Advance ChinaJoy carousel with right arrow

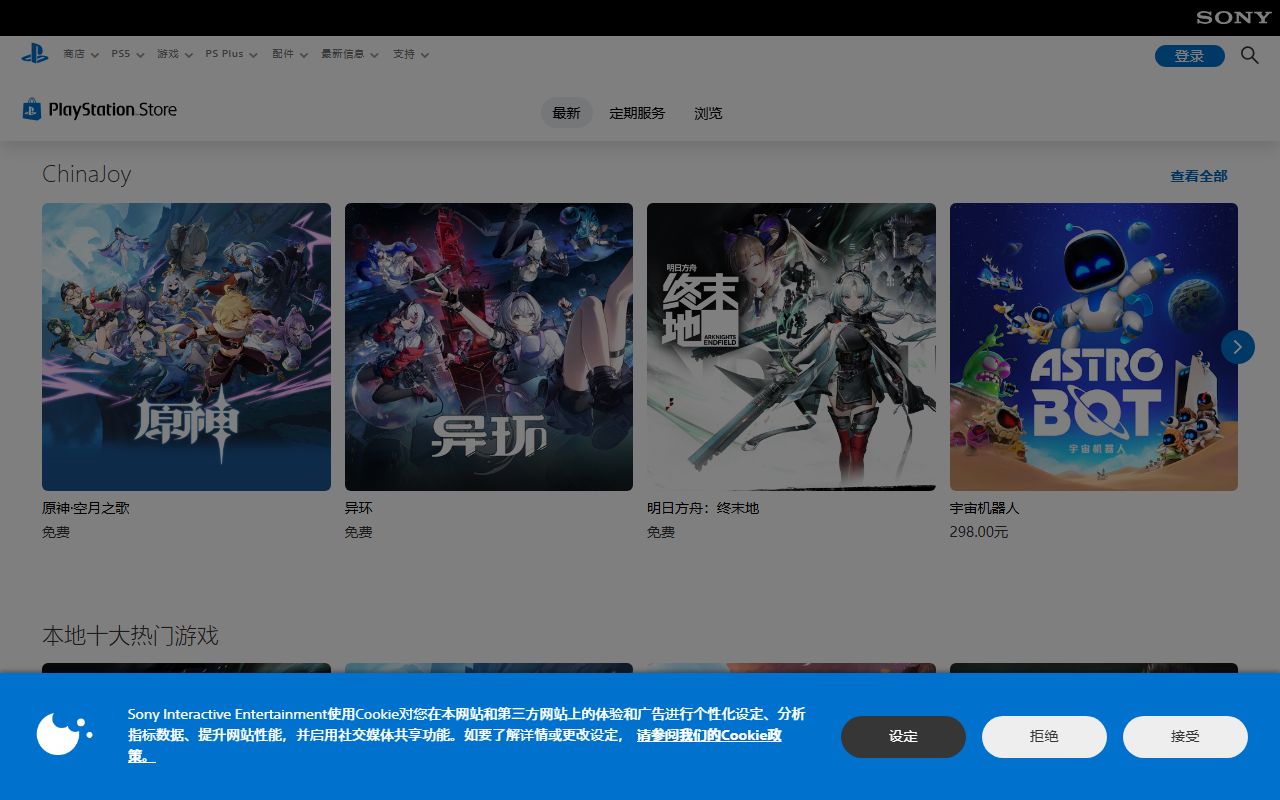pyautogui.click(x=1238, y=347)
